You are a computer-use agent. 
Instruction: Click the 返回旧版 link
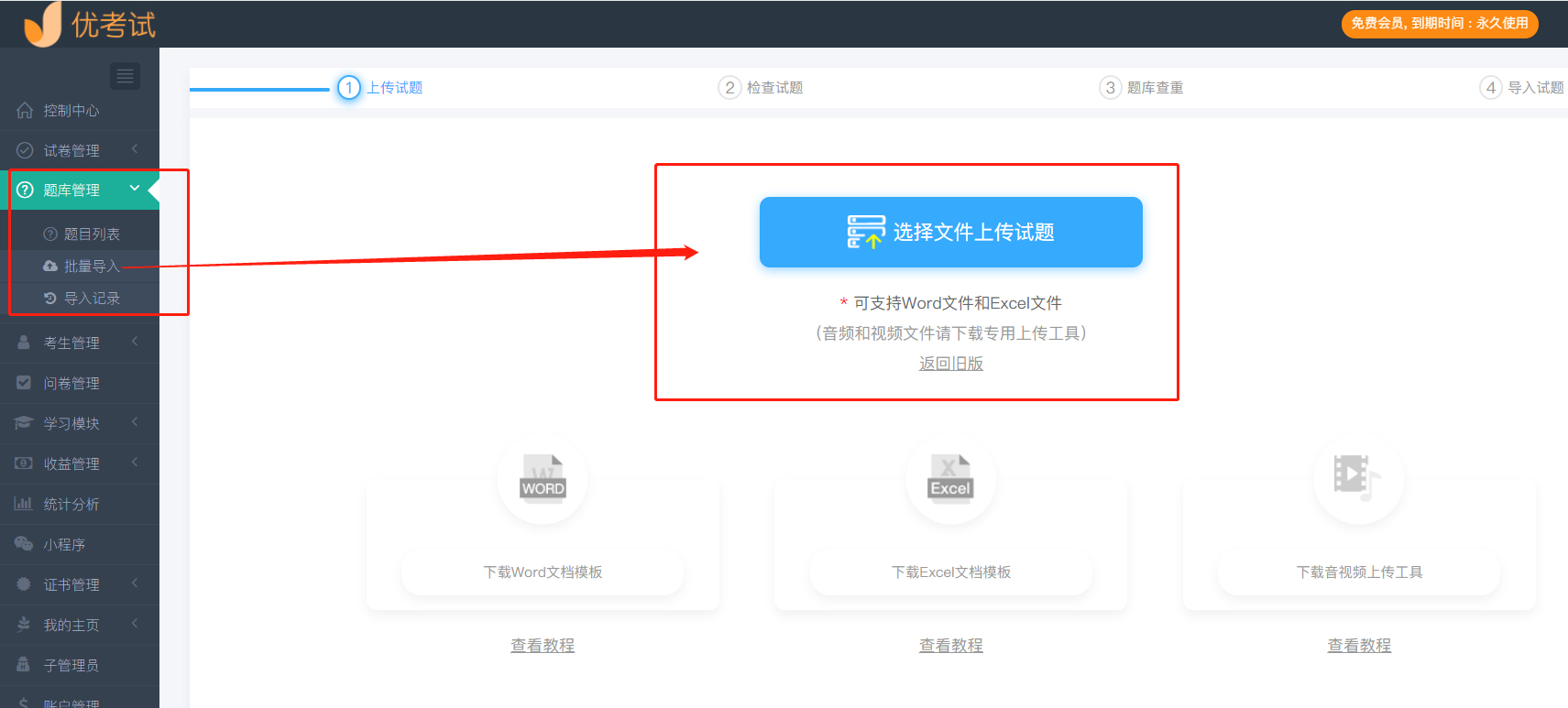[950, 364]
